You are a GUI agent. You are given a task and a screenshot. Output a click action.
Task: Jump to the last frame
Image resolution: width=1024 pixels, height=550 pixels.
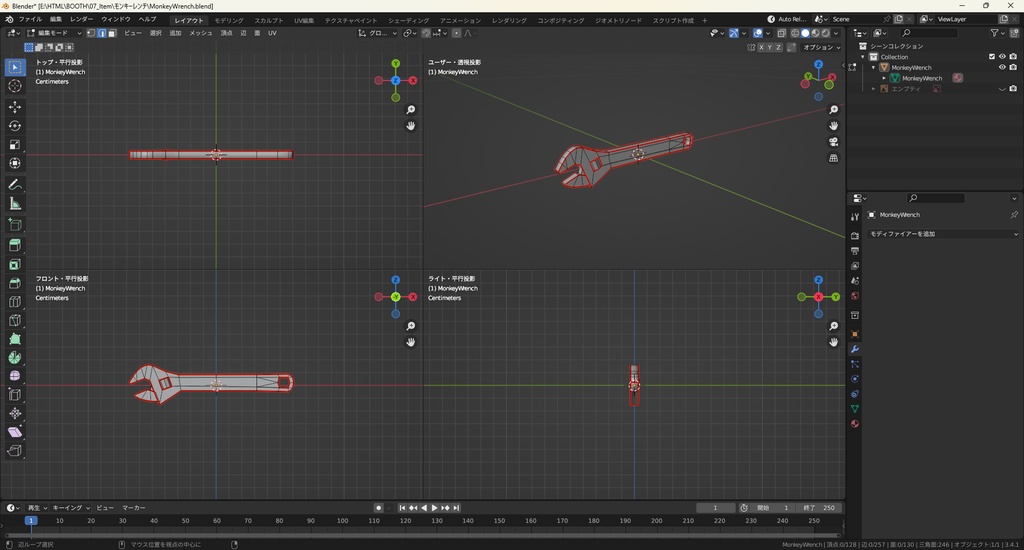(456, 508)
